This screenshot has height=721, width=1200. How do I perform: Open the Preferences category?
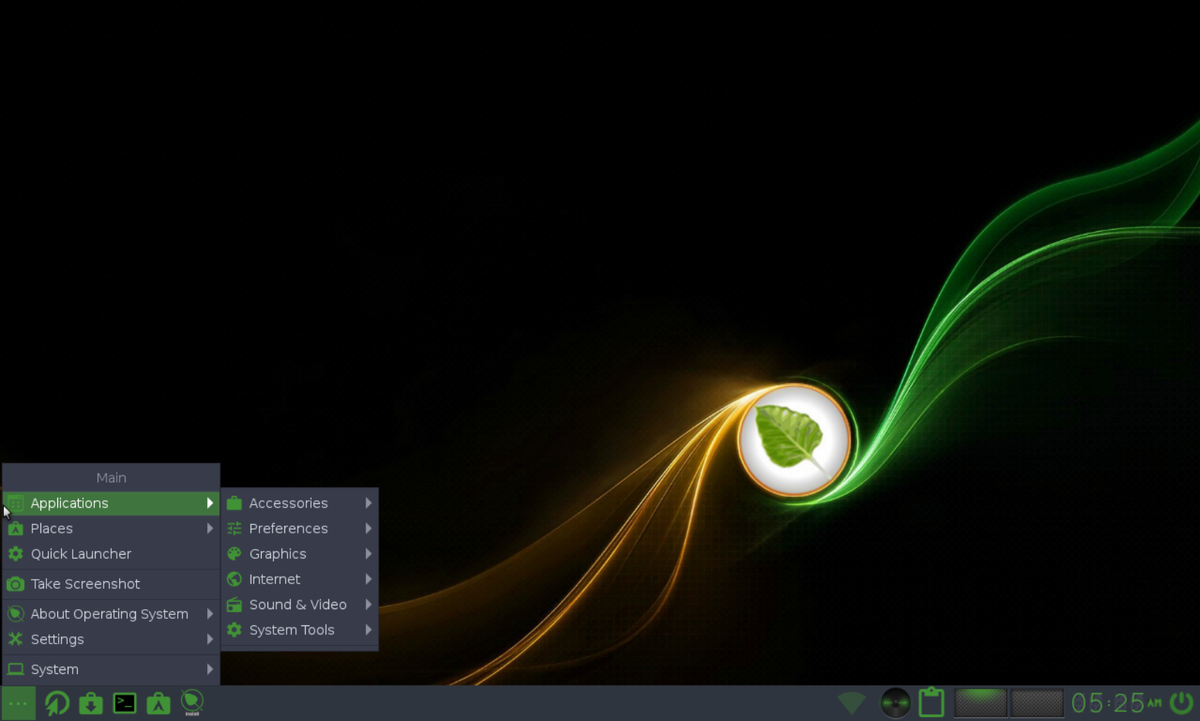pyautogui.click(x=299, y=528)
